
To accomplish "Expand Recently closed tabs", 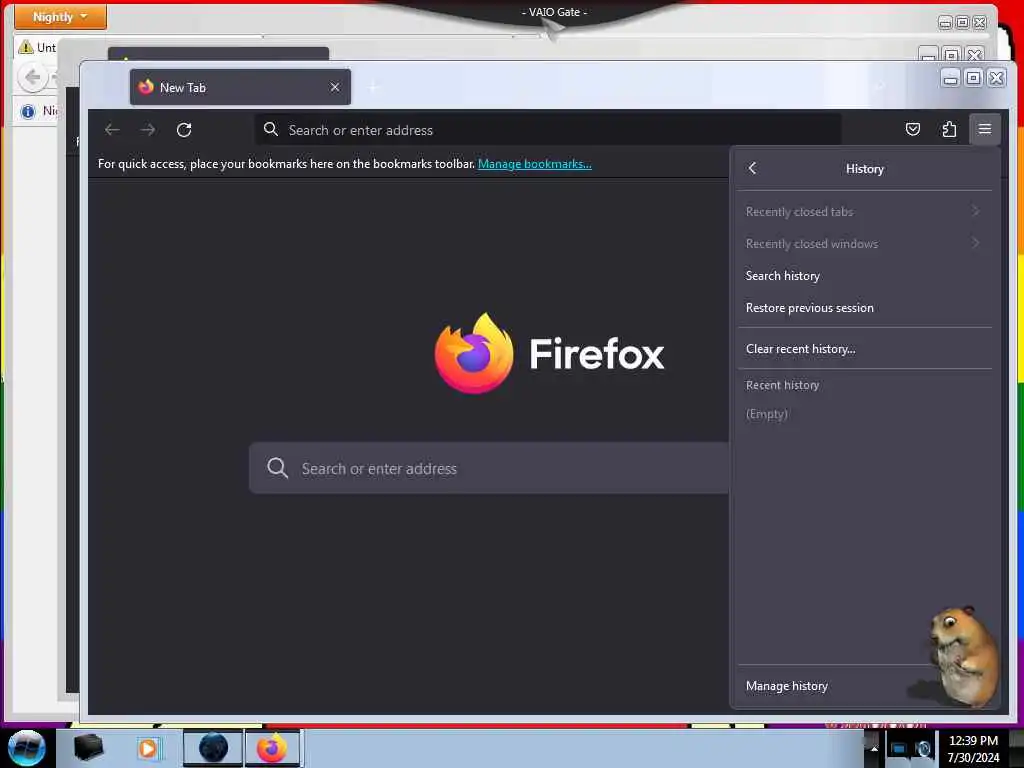I will [x=864, y=212].
